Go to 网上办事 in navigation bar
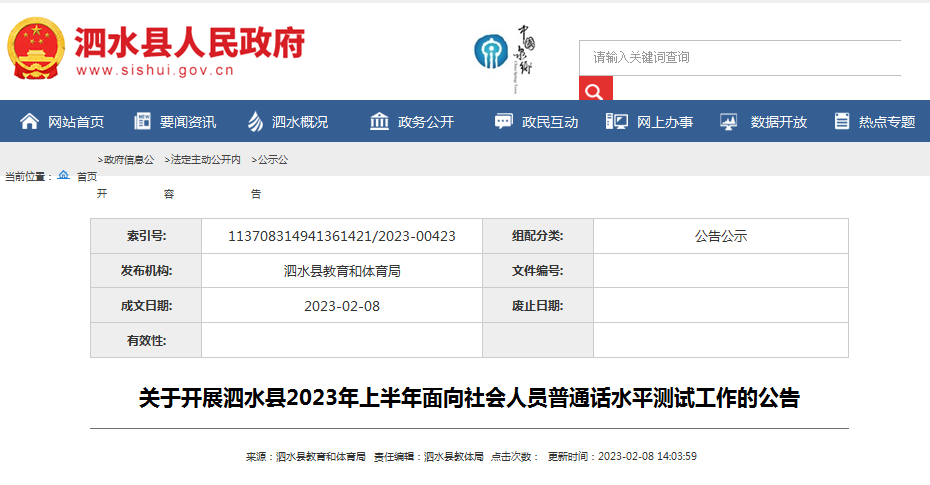 pyautogui.click(x=665, y=122)
